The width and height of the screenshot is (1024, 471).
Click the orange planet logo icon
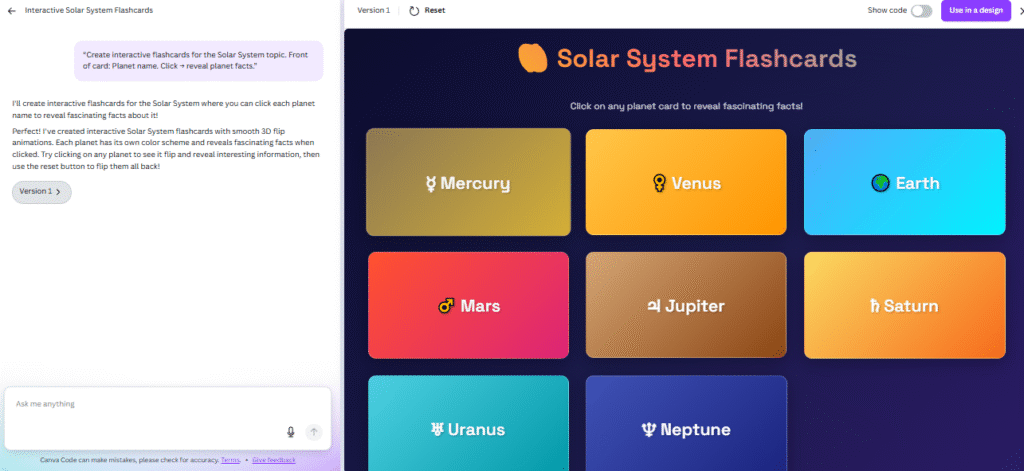pyautogui.click(x=532, y=57)
